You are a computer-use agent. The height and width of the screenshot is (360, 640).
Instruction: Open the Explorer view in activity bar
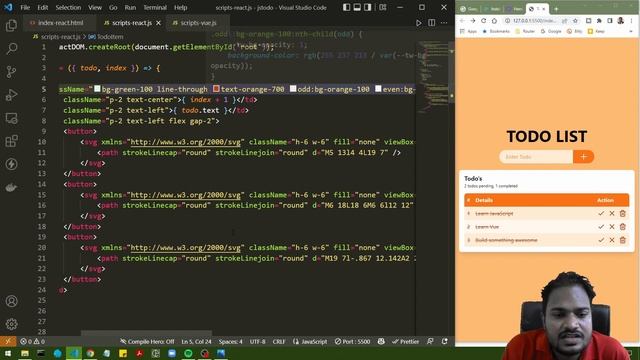point(11,26)
